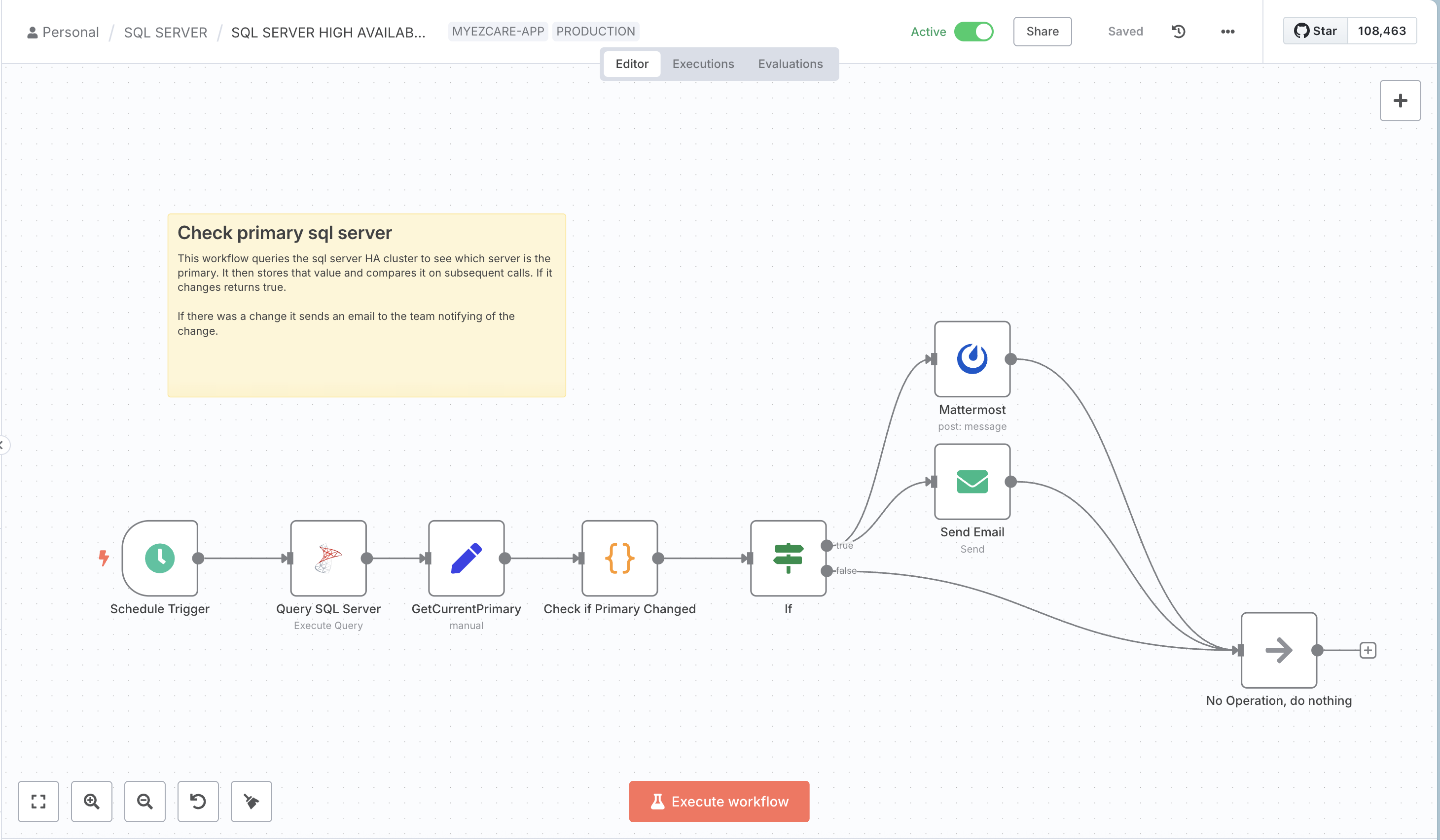Open the If node
This screenshot has height=840, width=1440.
point(788,559)
